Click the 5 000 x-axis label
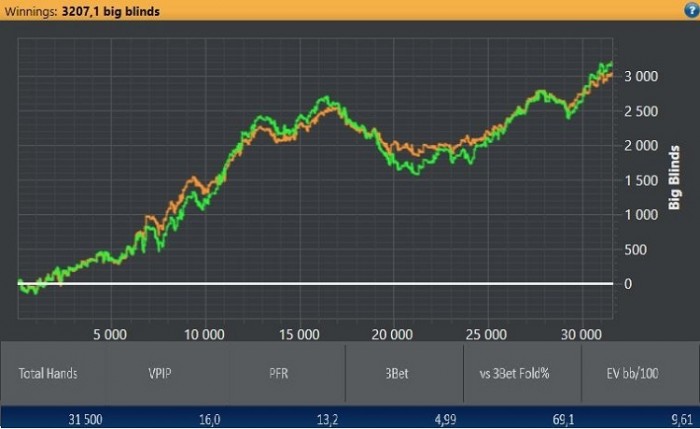The width and height of the screenshot is (700, 429). tap(110, 334)
